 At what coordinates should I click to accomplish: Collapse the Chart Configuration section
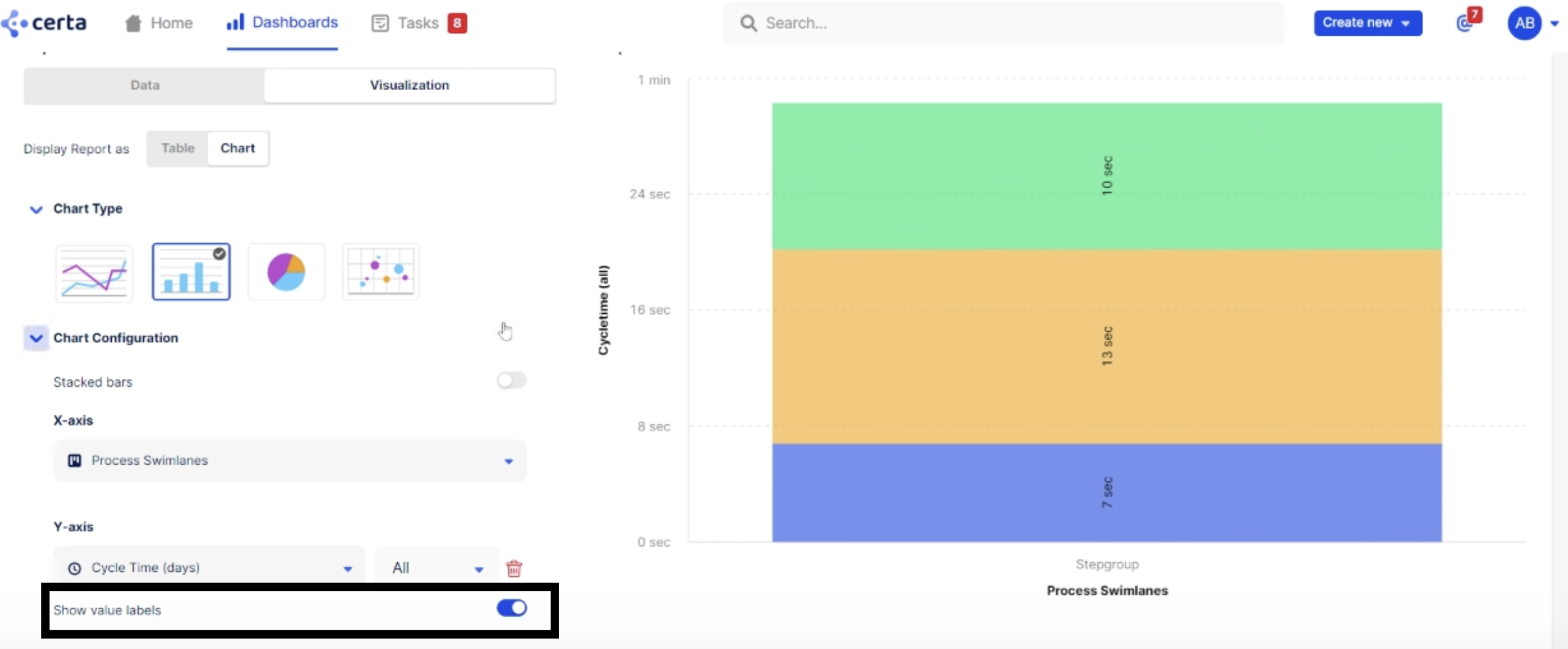35,339
